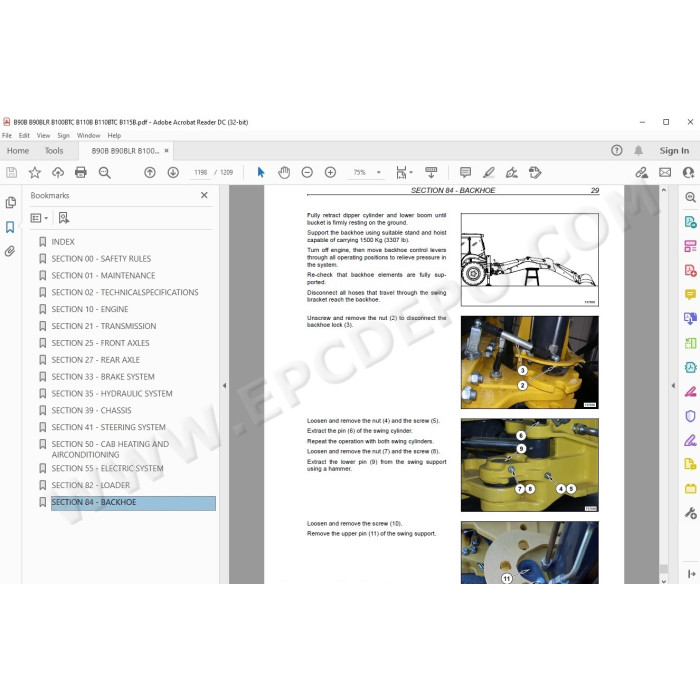Close the Bookmarks panel

[x=204, y=195]
